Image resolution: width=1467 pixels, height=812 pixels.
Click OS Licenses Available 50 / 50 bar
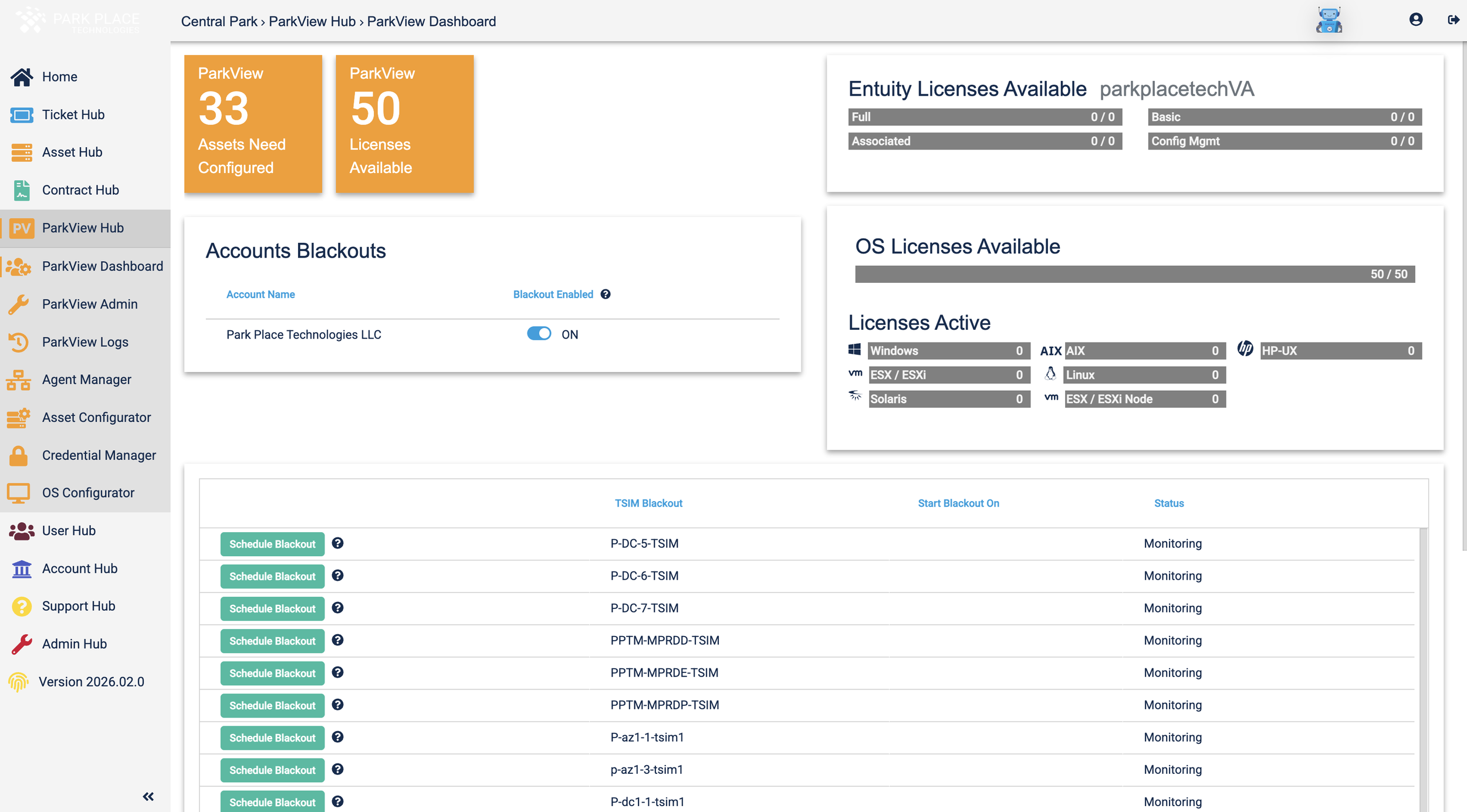1135,274
